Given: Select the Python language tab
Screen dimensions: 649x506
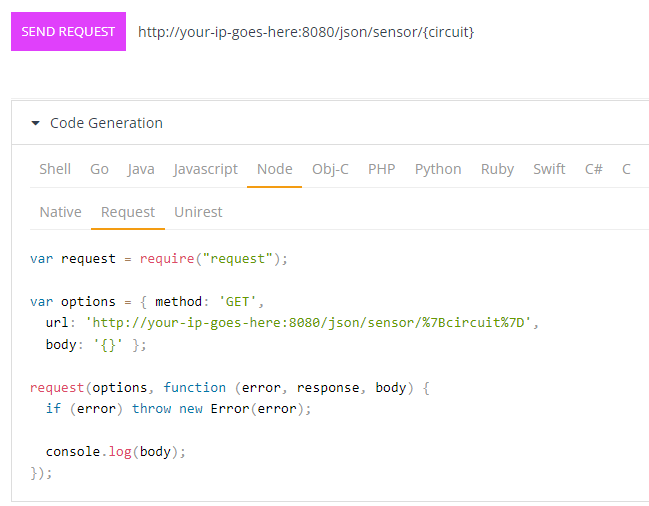Looking at the screenshot, I should (438, 169).
